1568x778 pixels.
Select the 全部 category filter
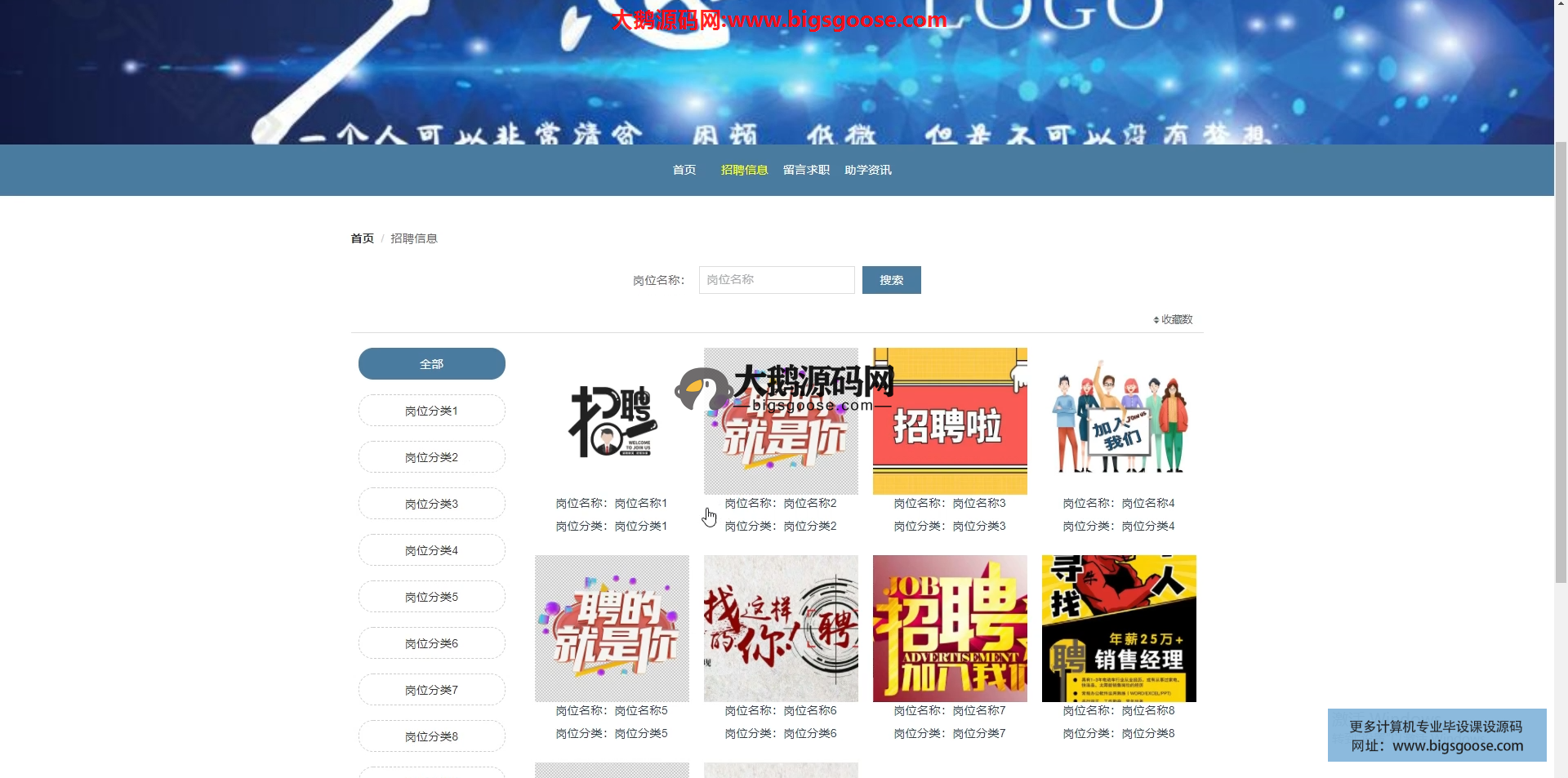click(x=431, y=364)
